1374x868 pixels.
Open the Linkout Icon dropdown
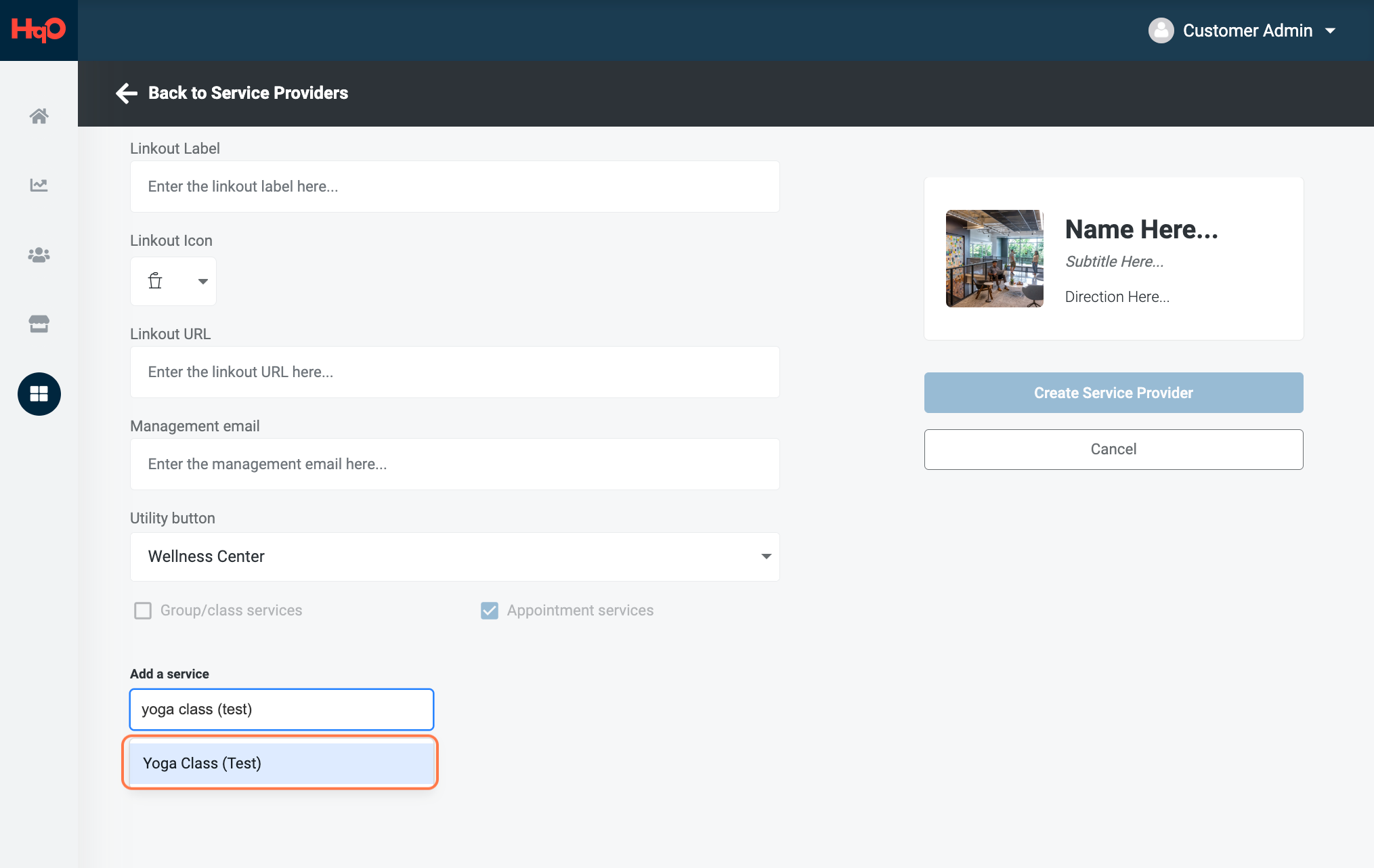(x=173, y=281)
